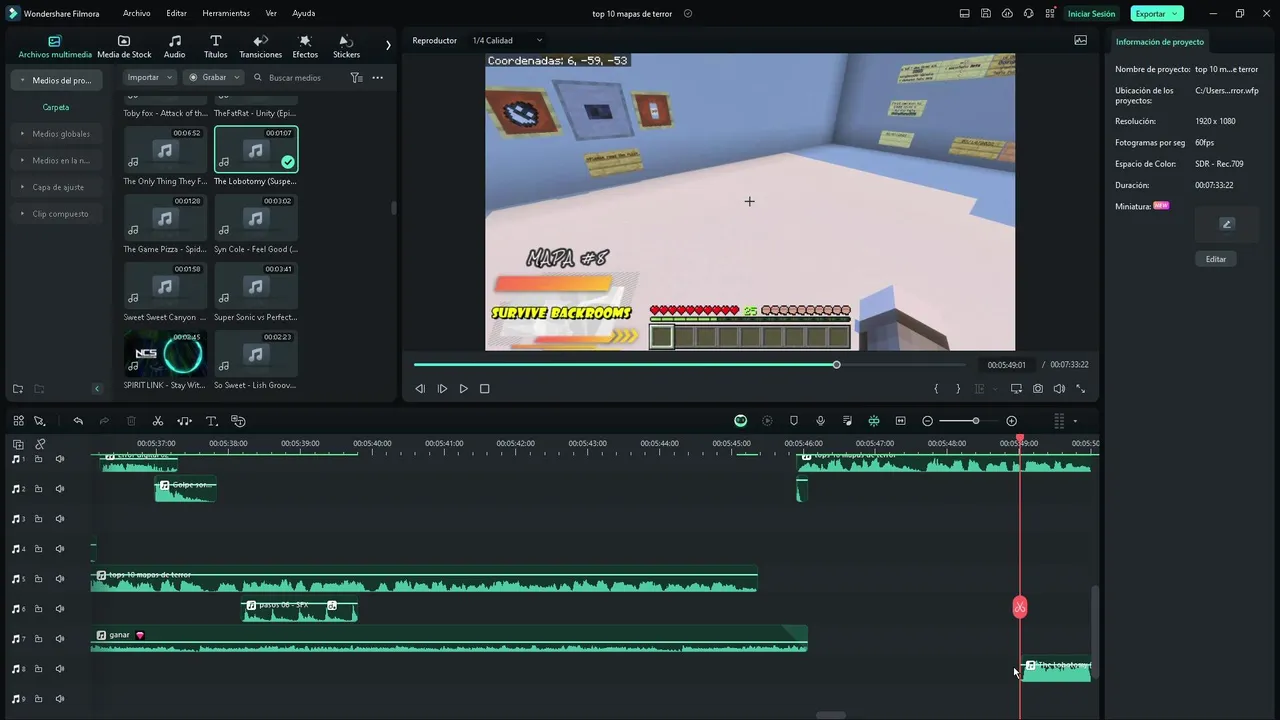Click the save project icon in title bar
Viewport: 1280px width, 720px height.
click(x=986, y=14)
